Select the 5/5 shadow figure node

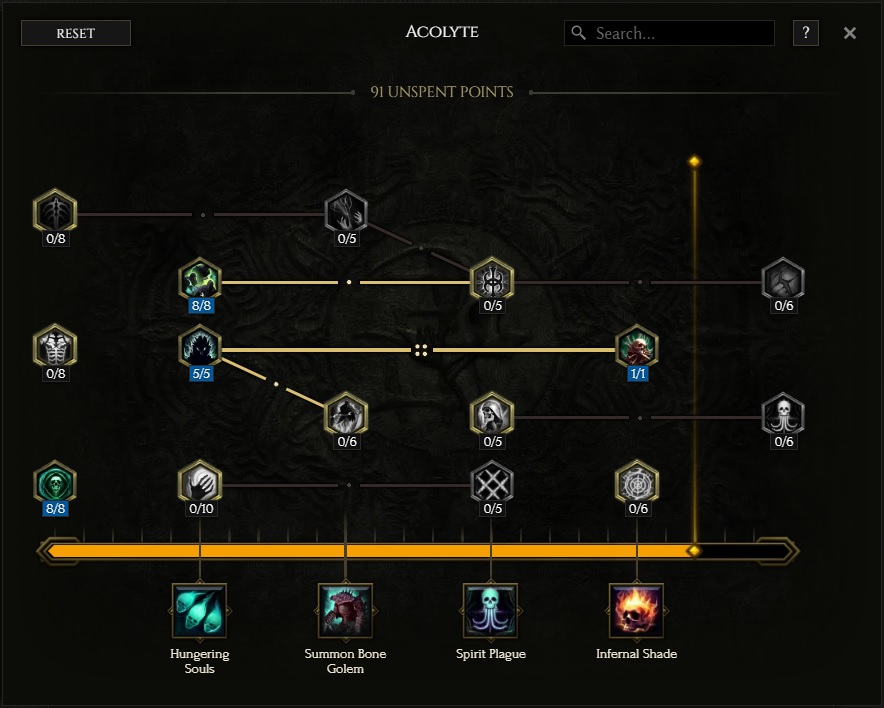200,347
